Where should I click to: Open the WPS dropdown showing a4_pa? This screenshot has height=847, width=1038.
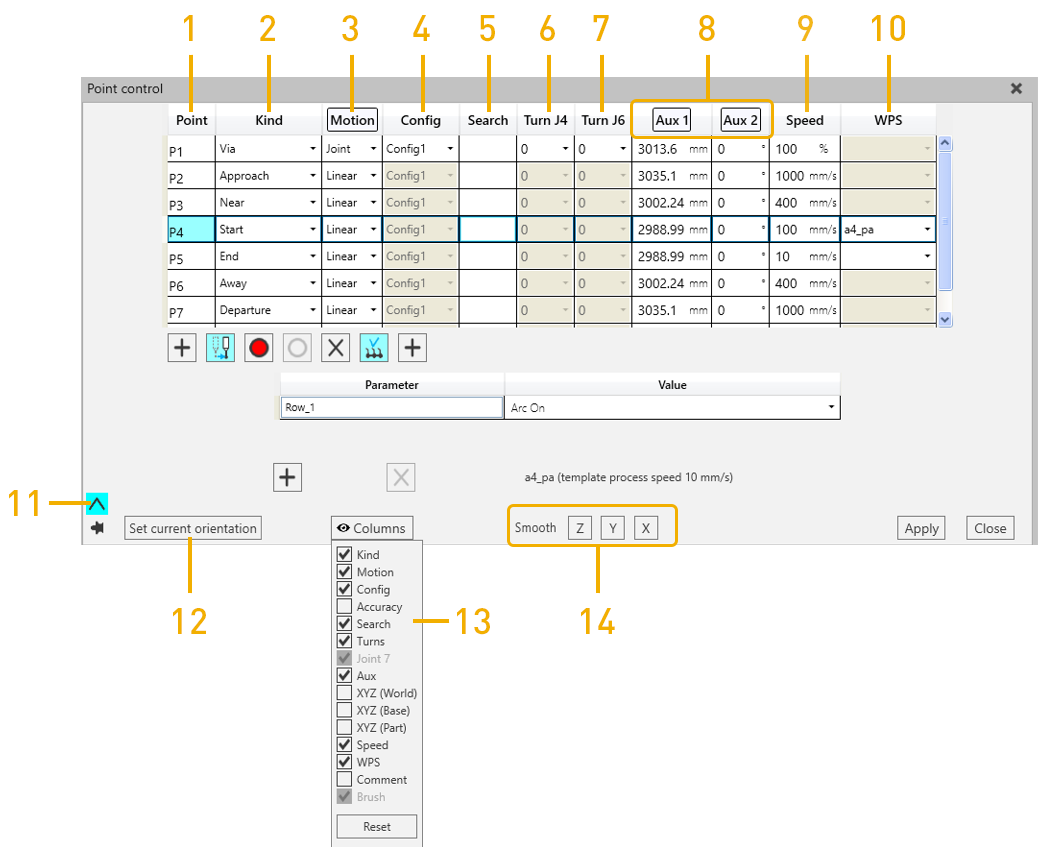coord(926,229)
